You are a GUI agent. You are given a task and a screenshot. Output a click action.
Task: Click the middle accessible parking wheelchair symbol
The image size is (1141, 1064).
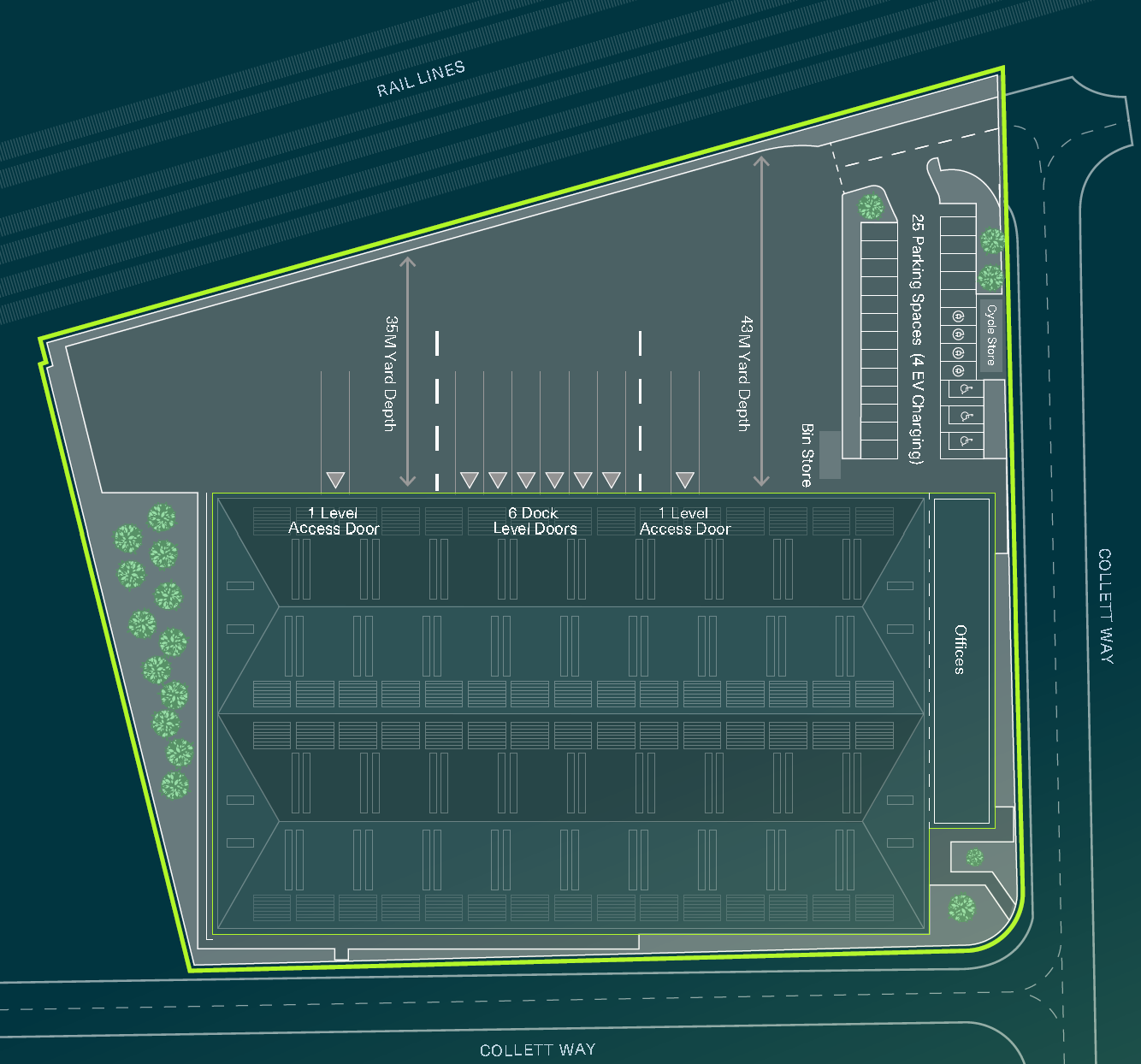[x=966, y=416]
